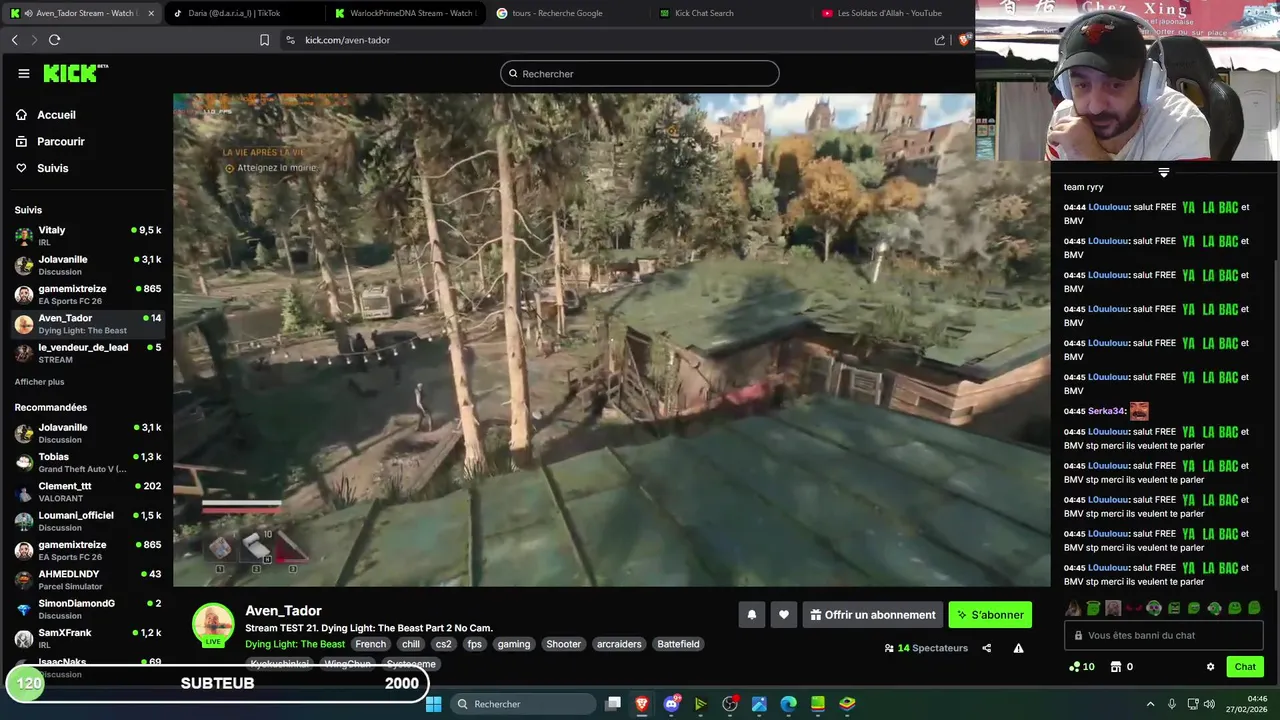Click the headphones frog emote
This screenshot has width=1280, height=720.
pyautogui.click(x=1154, y=608)
